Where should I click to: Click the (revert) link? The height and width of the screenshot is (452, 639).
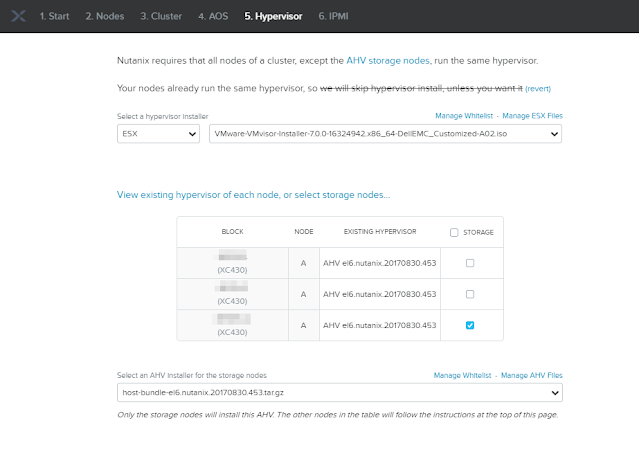point(537,88)
